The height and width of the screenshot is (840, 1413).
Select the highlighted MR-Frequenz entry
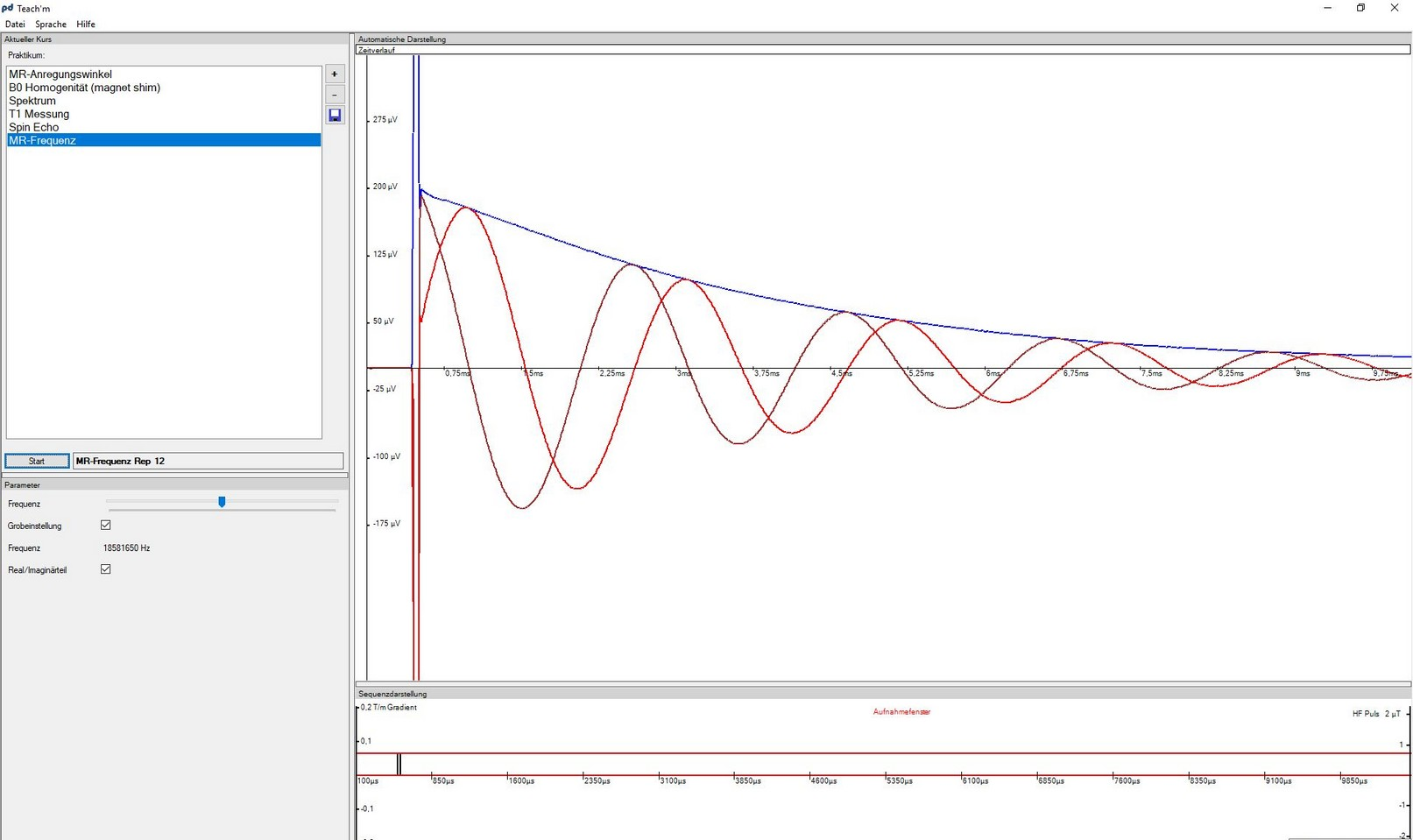coord(164,140)
